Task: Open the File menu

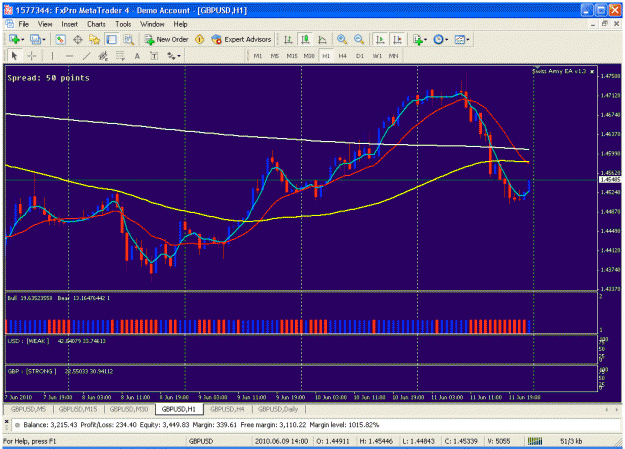Action: (x=24, y=24)
